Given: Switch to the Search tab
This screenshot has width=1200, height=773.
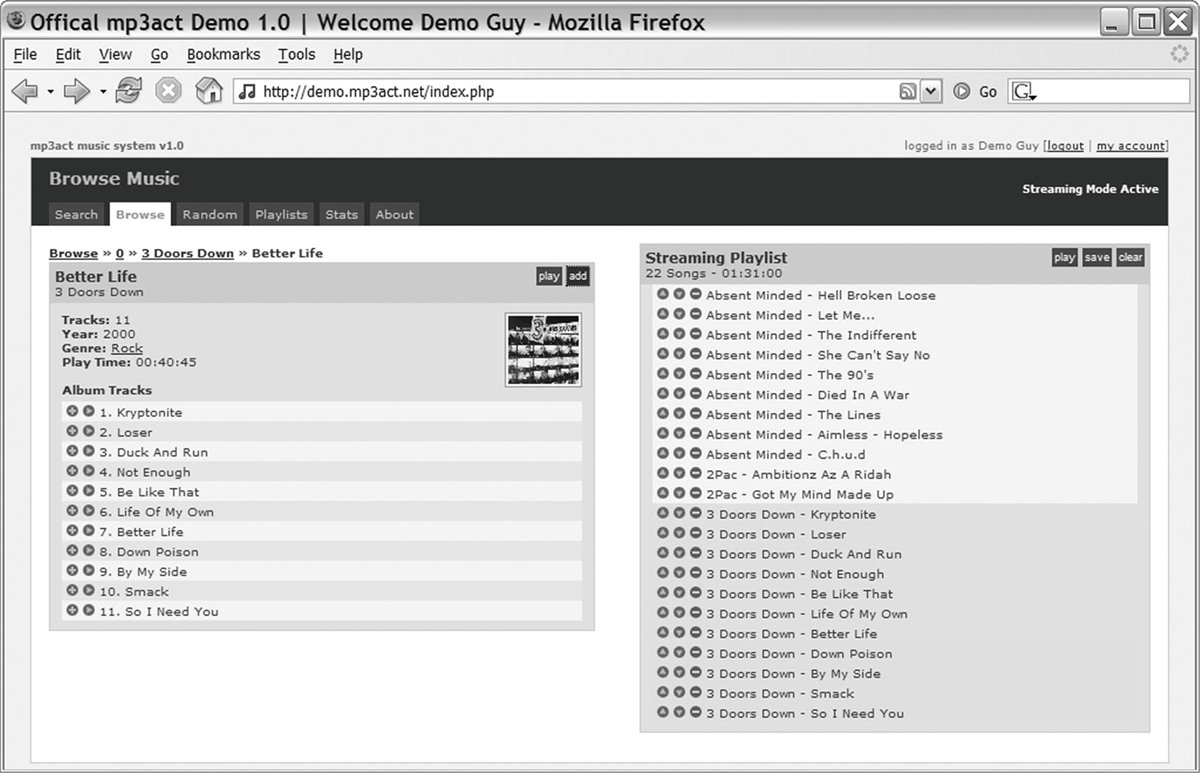Looking at the screenshot, I should pos(76,214).
